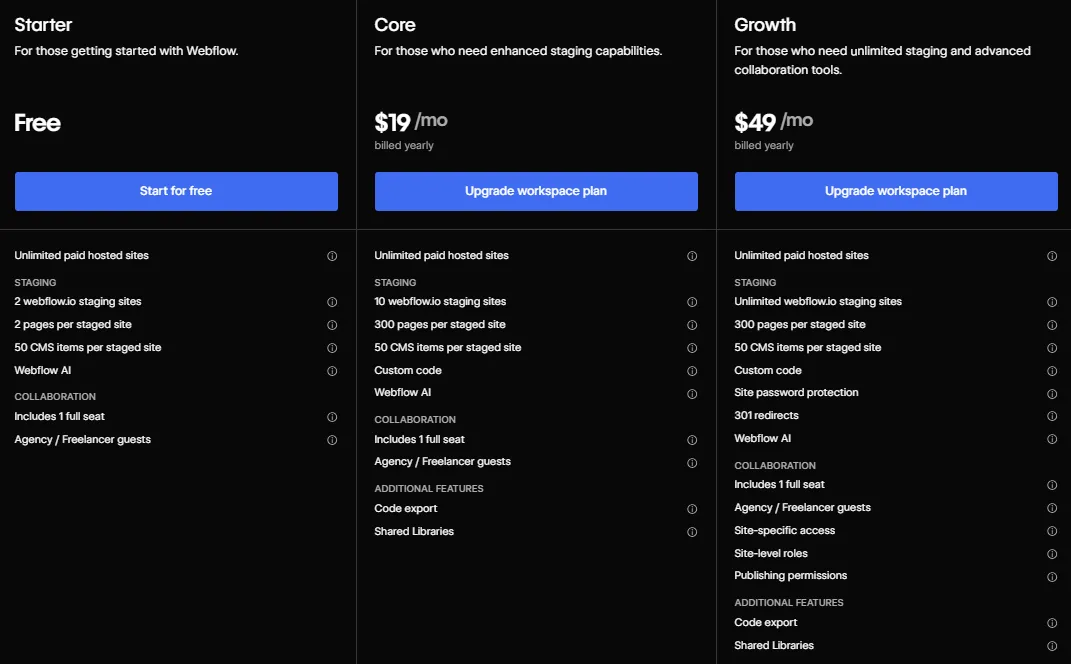This screenshot has height=664, width=1071.
Task: Click the info icon for Site-specific access
Action: 1052,530
